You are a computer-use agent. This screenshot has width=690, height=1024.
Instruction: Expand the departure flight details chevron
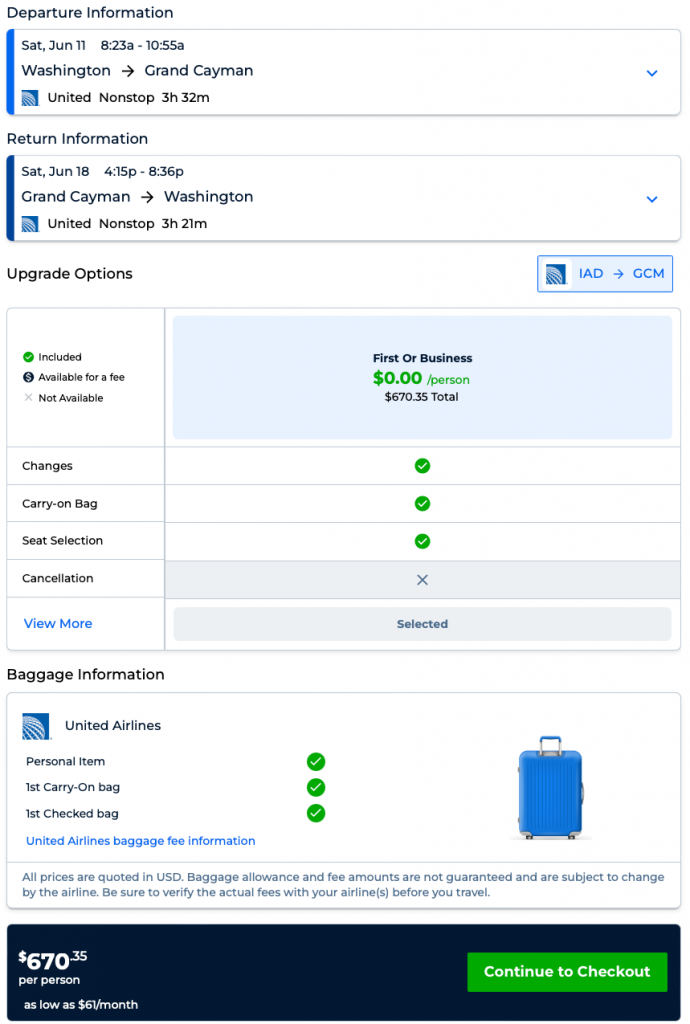click(x=652, y=73)
